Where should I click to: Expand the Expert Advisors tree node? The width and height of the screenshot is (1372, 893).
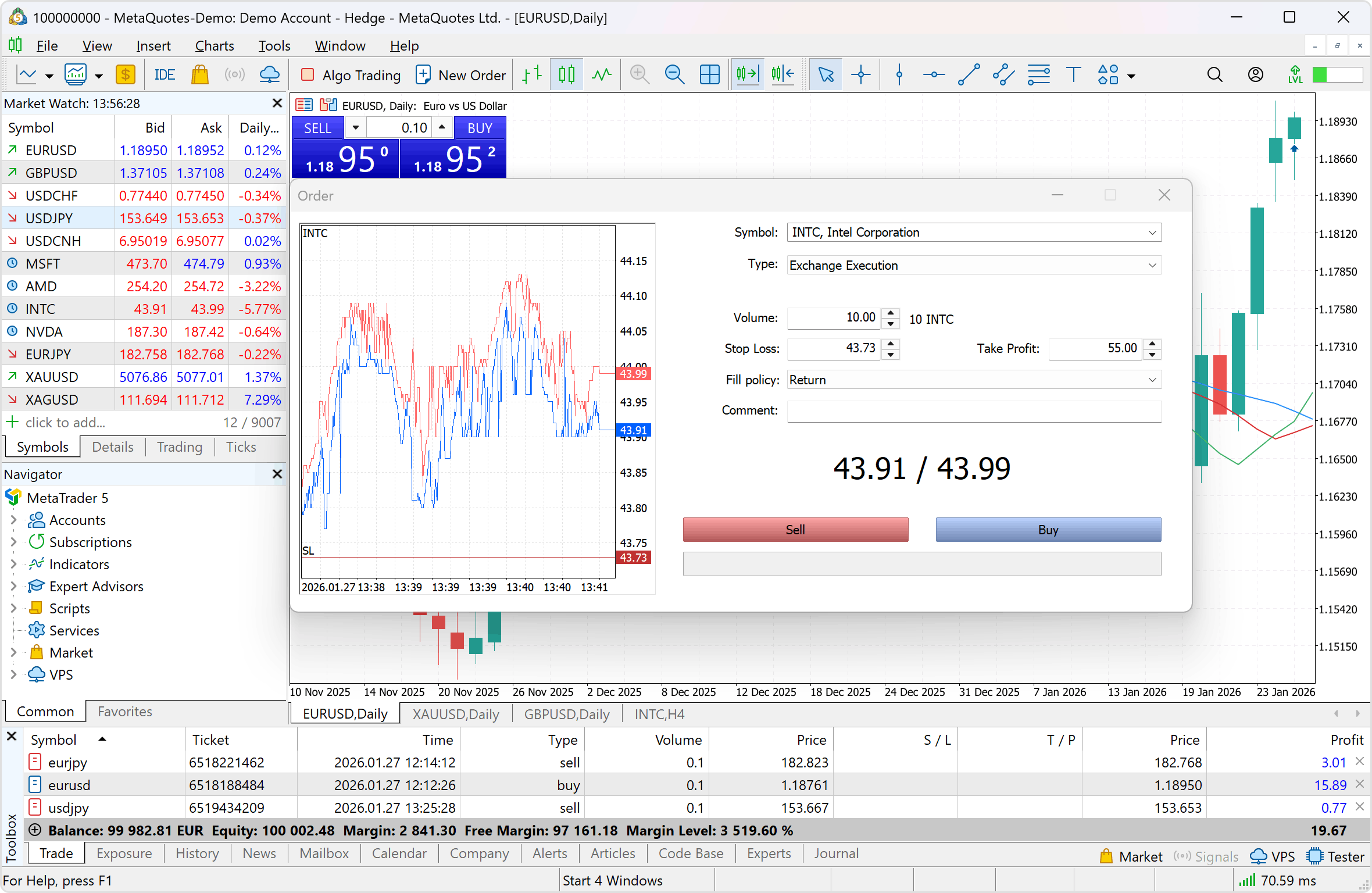(13, 587)
